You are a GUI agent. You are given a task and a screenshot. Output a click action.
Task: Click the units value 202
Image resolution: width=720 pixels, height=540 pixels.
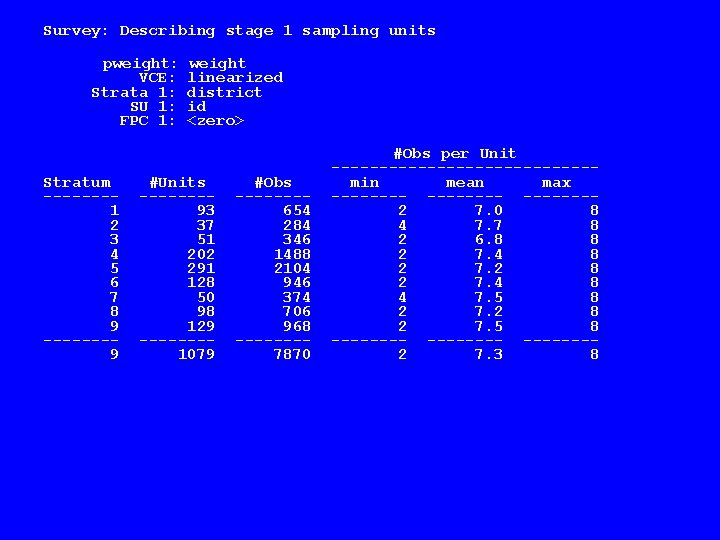[x=201, y=254]
